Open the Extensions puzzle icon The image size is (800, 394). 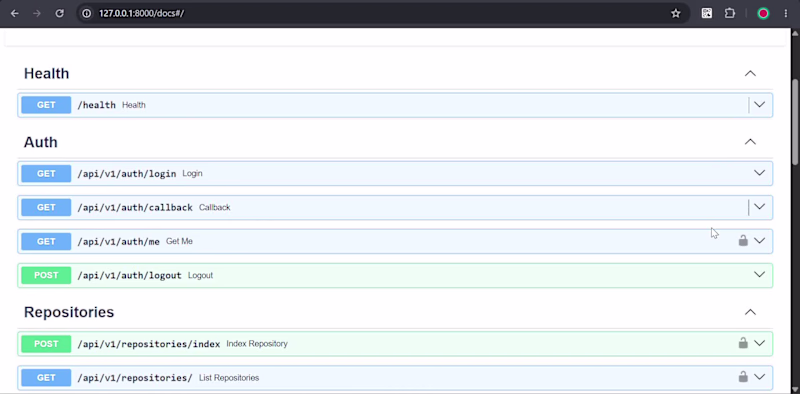click(730, 13)
